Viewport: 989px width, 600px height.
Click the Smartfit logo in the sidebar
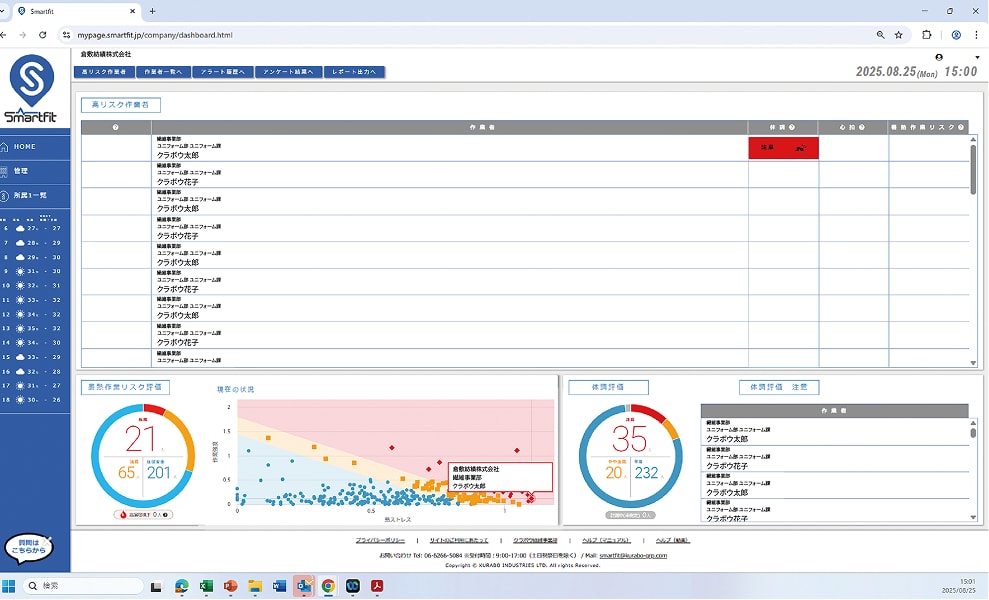[x=31, y=90]
